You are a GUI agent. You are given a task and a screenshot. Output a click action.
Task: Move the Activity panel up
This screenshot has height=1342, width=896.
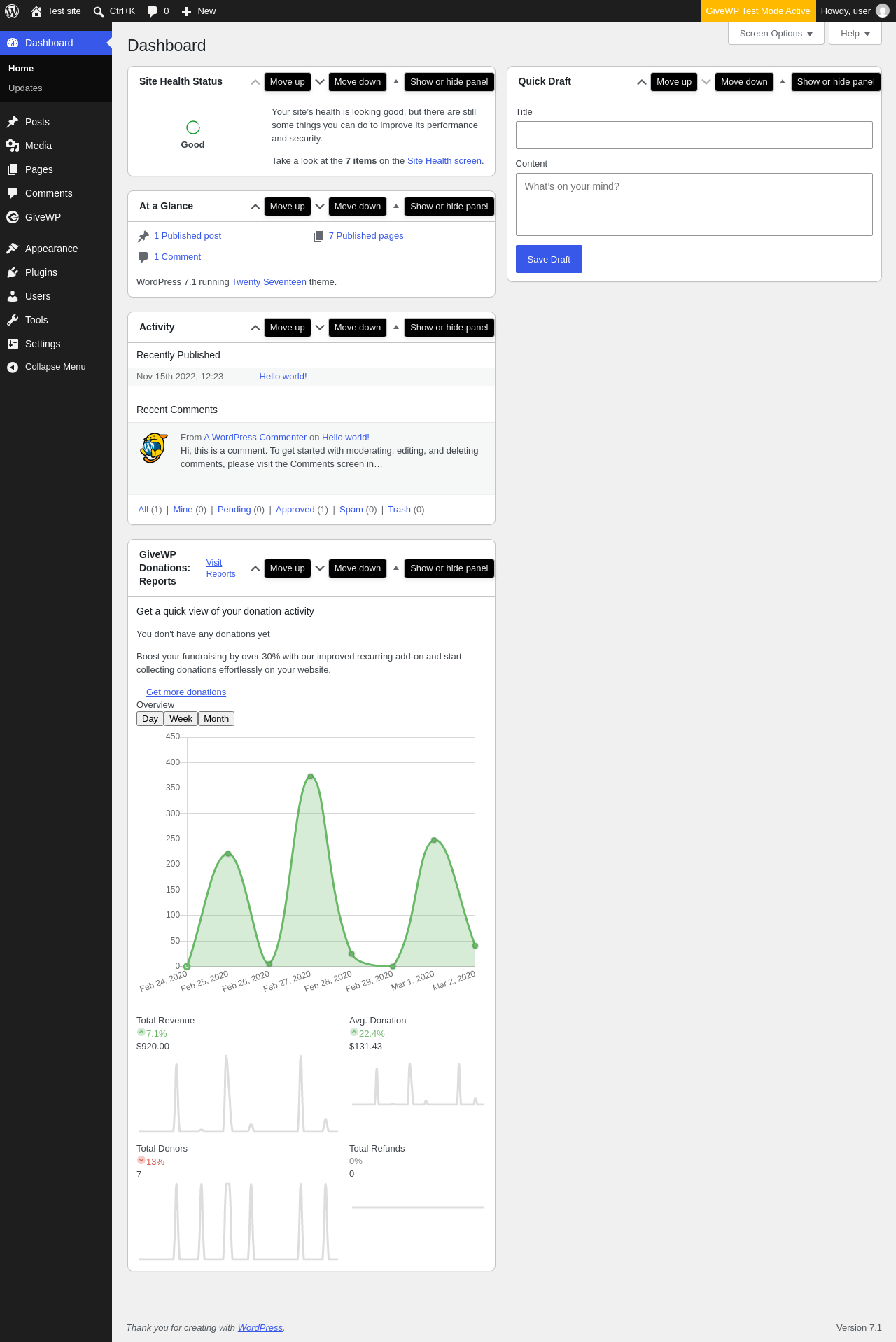click(x=255, y=328)
